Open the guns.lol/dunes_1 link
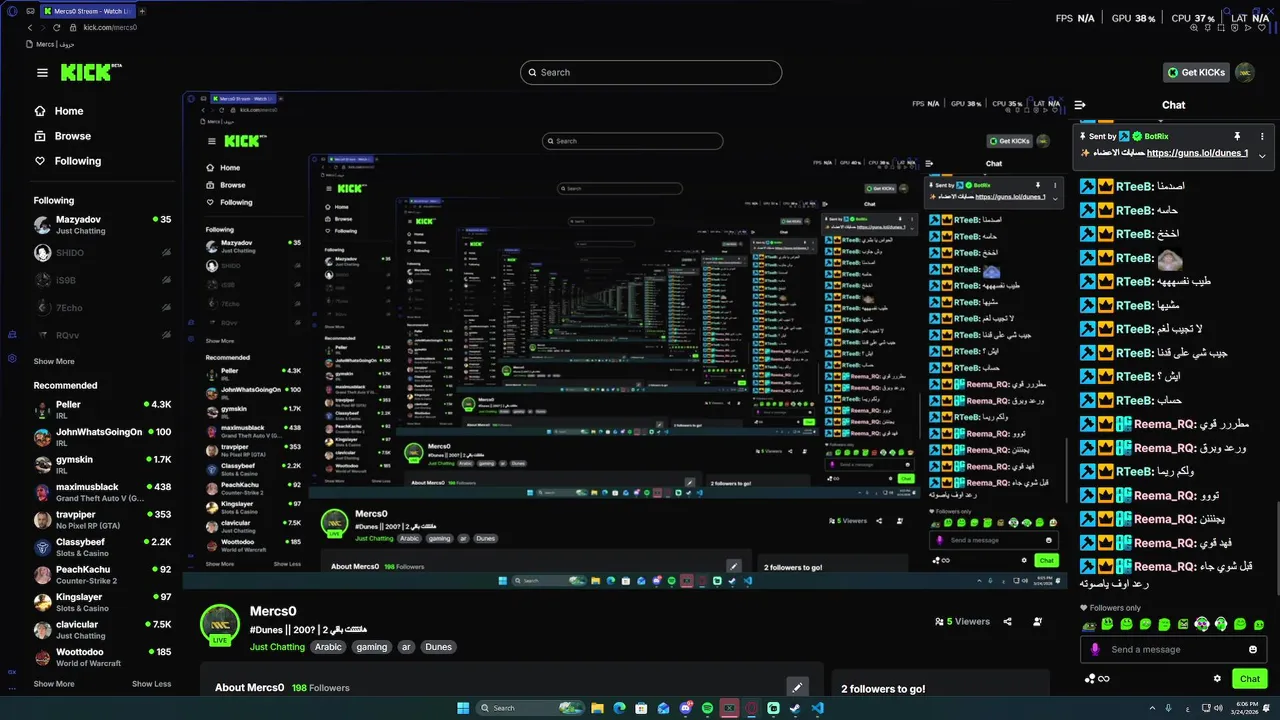This screenshot has height=720, width=1280. [x=1197, y=153]
